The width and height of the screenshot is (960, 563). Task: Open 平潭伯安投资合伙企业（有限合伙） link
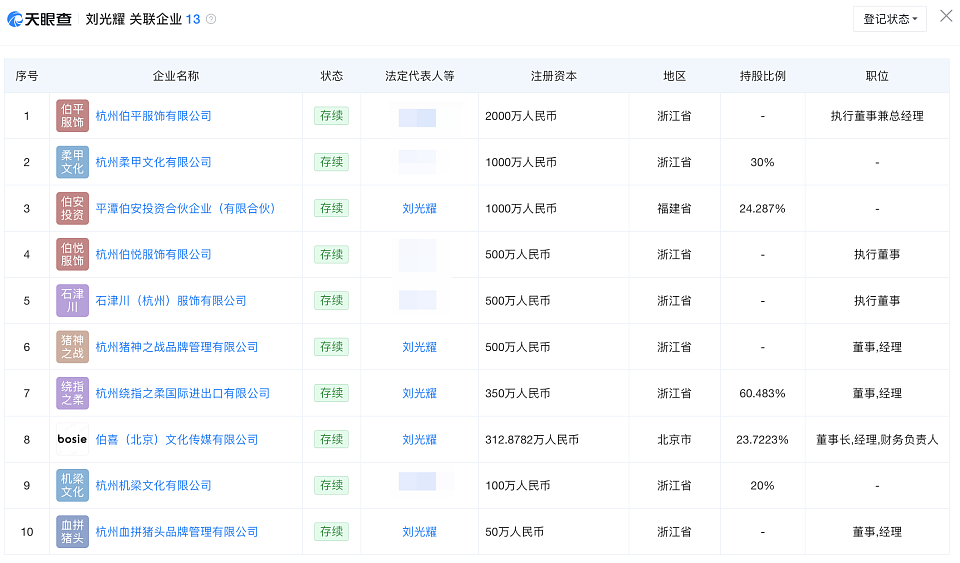coord(186,208)
